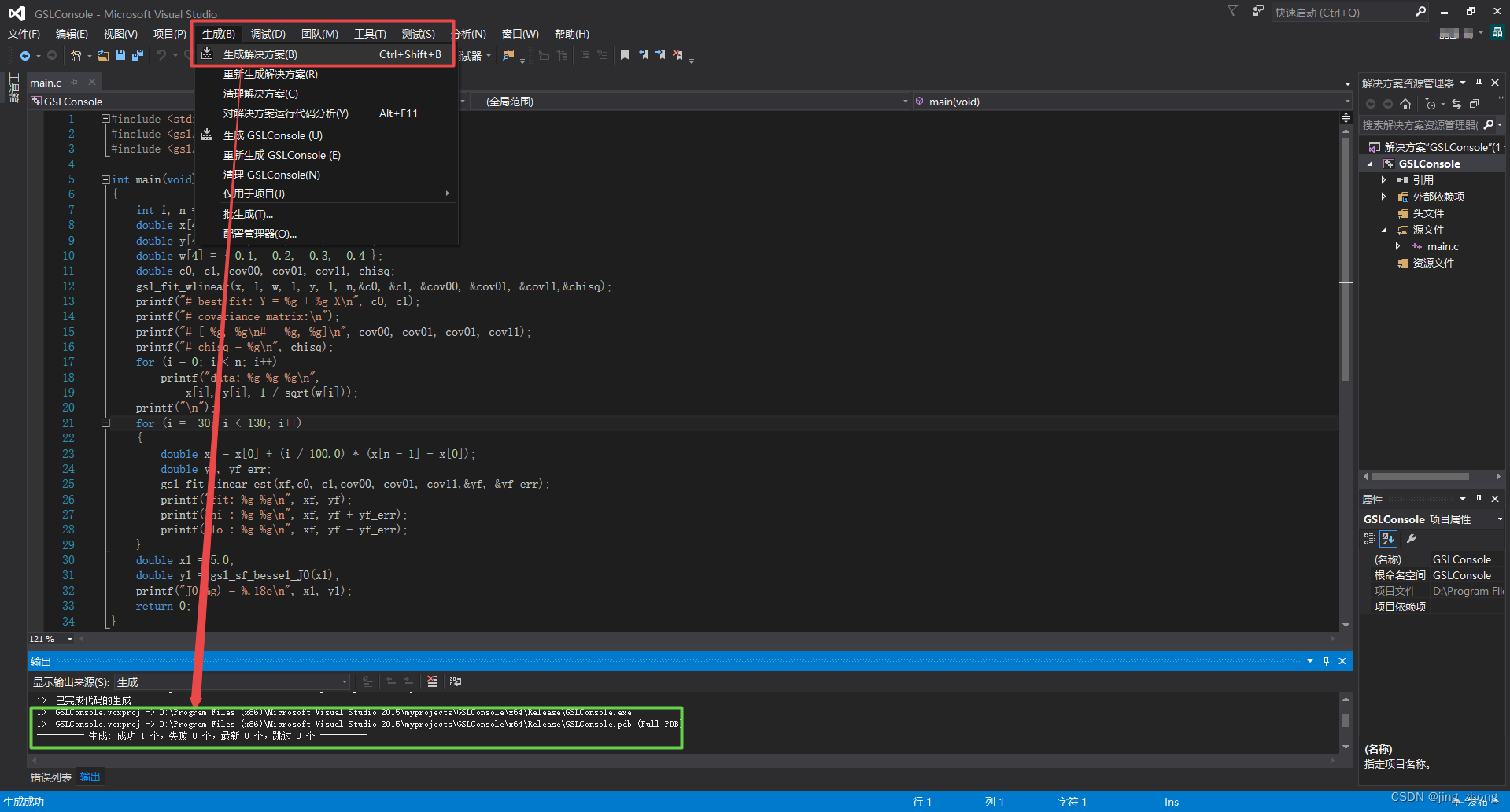Image resolution: width=1510 pixels, height=812 pixels.
Task: Open the main(void) member dropdown
Action: (1346, 101)
